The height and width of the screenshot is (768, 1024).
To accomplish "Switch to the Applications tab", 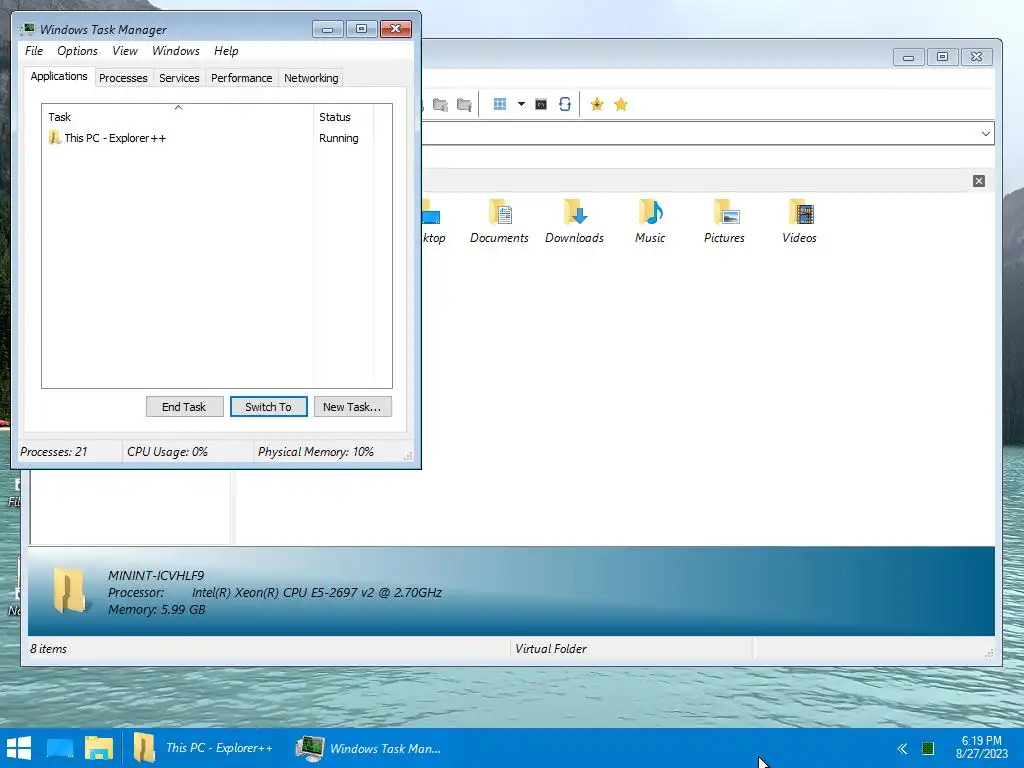I will tap(59, 76).
